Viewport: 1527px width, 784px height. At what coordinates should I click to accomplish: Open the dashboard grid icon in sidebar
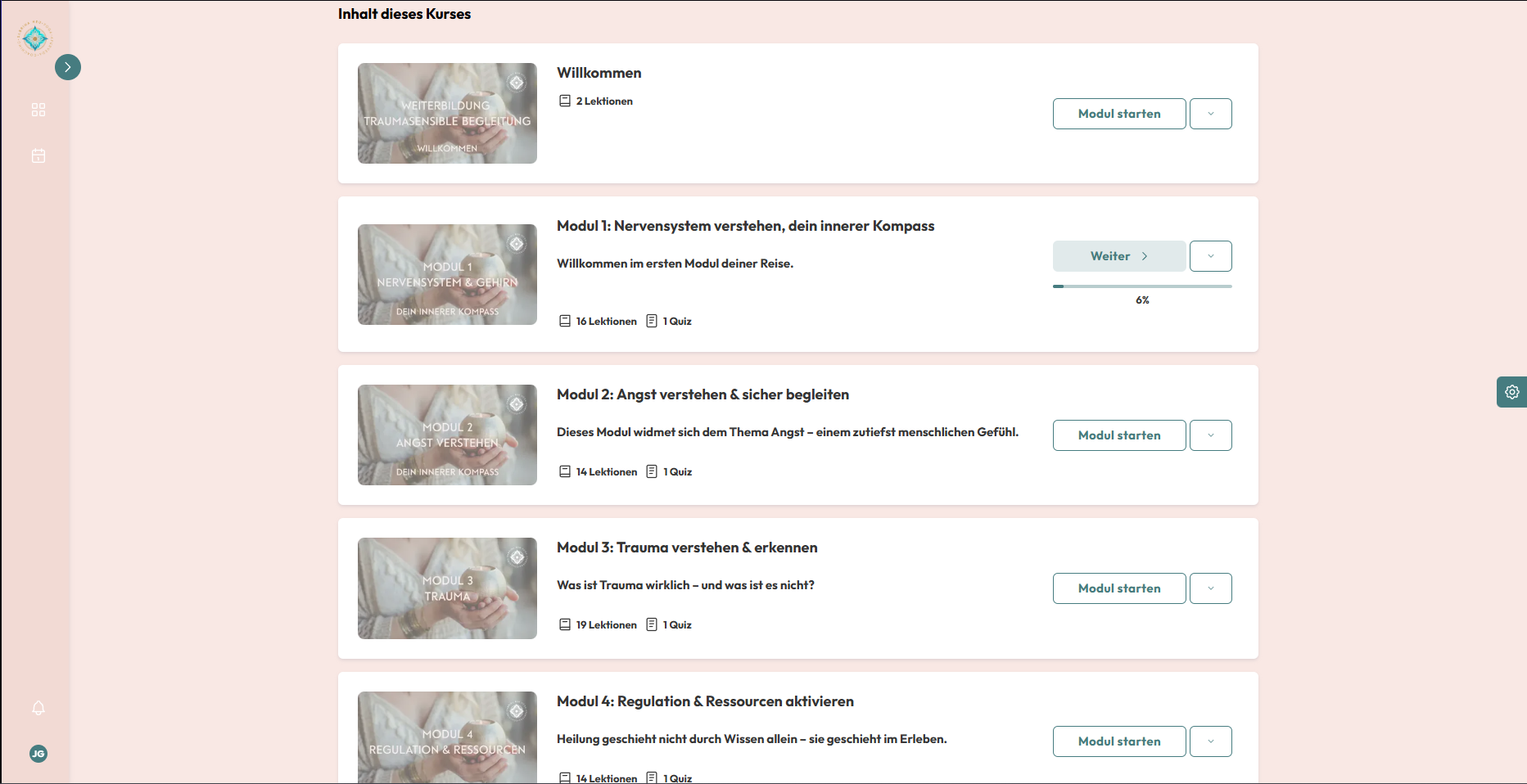coord(38,110)
